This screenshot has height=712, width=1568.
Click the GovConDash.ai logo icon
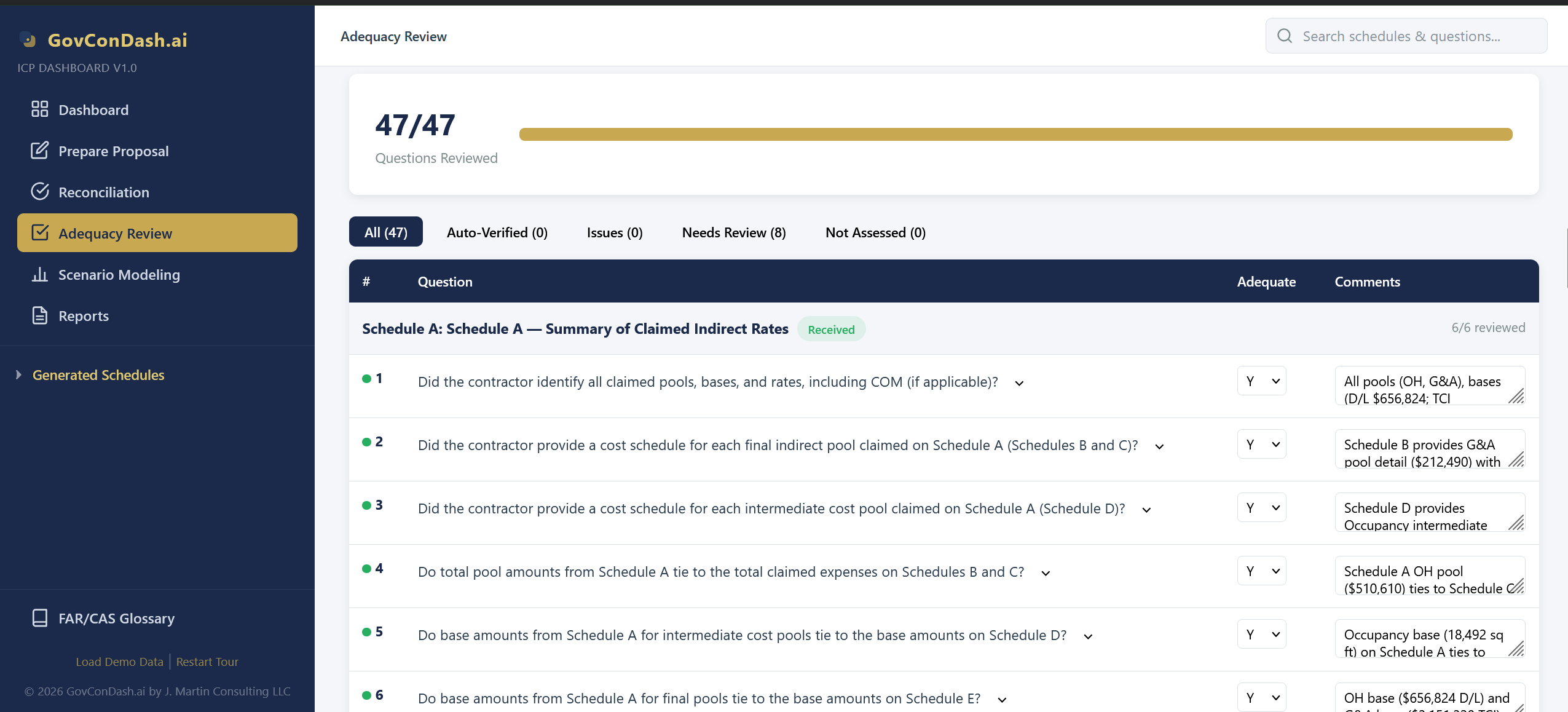[x=28, y=40]
